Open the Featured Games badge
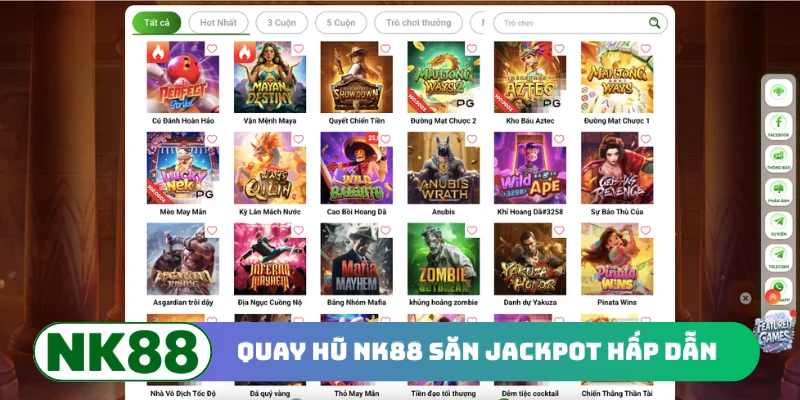Image resolution: width=800 pixels, height=400 pixels. coord(774,334)
